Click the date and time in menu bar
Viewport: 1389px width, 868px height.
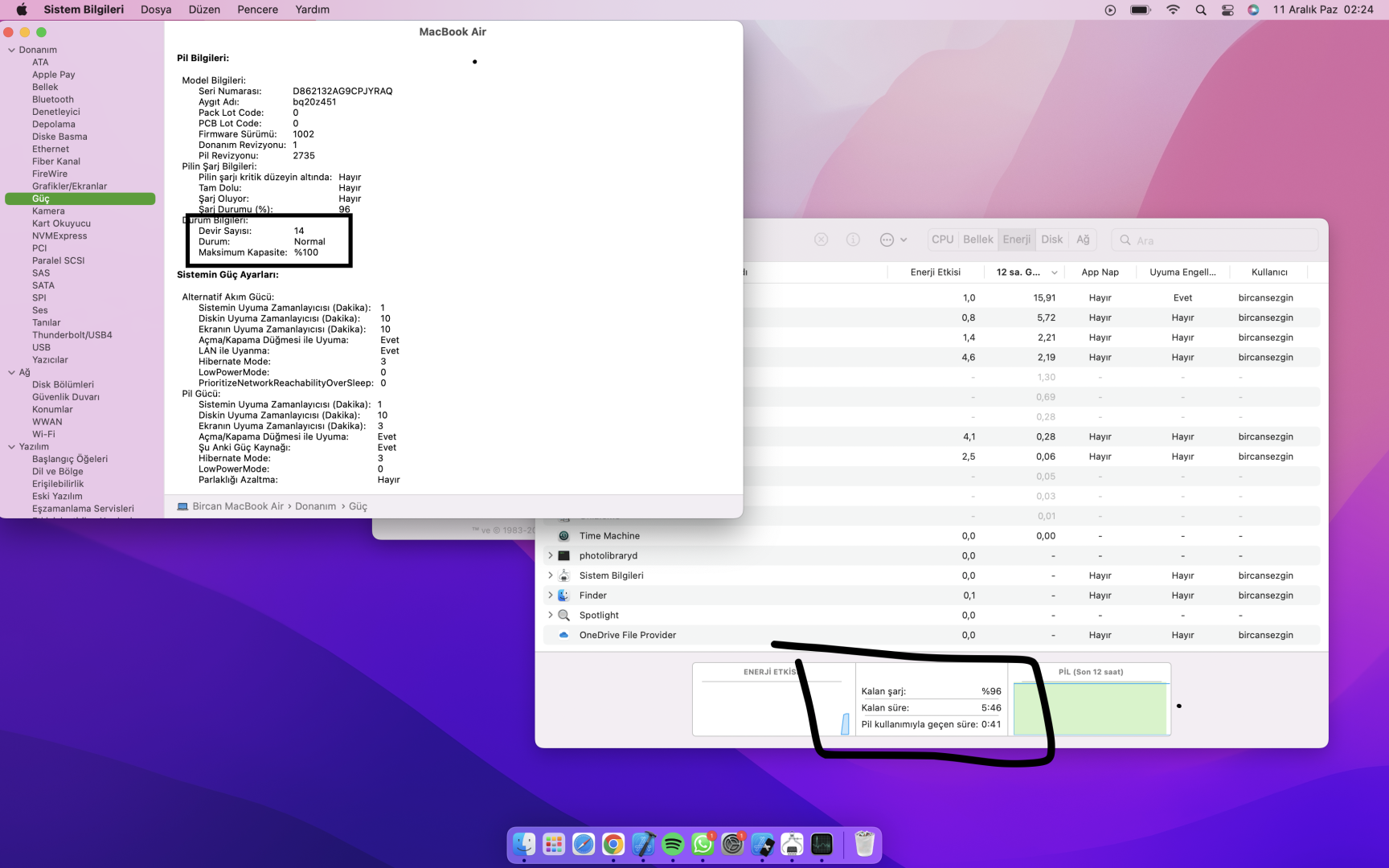pyautogui.click(x=1323, y=10)
